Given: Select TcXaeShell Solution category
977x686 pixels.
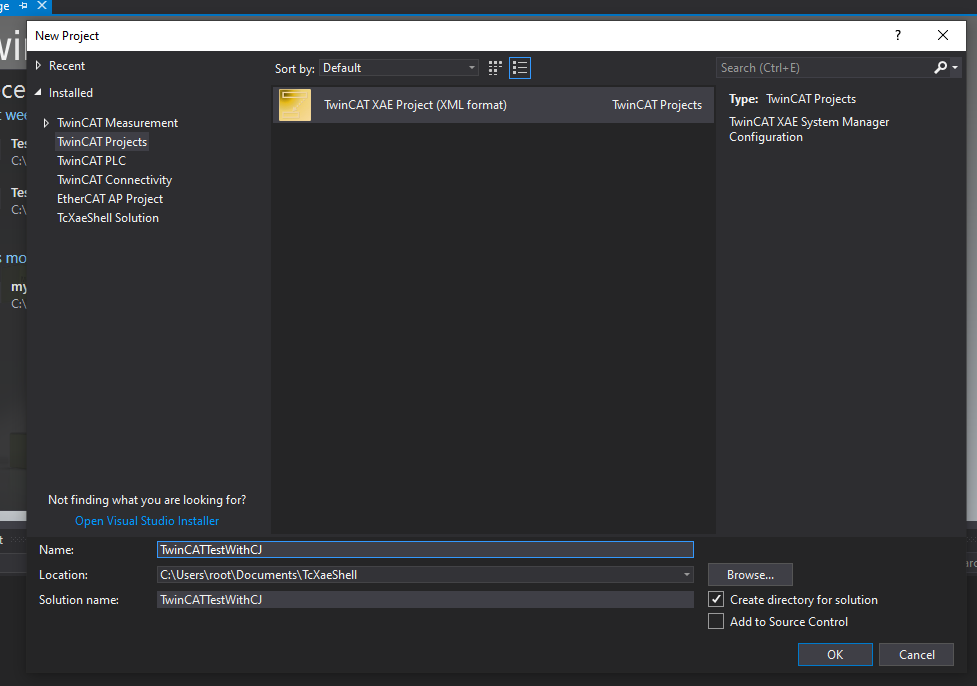Looking at the screenshot, I should pyautogui.click(x=108, y=218).
